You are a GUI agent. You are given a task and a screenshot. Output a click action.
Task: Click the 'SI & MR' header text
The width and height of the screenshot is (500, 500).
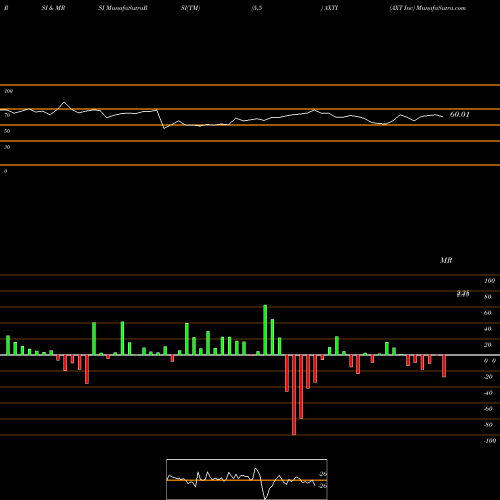(x=53, y=8)
